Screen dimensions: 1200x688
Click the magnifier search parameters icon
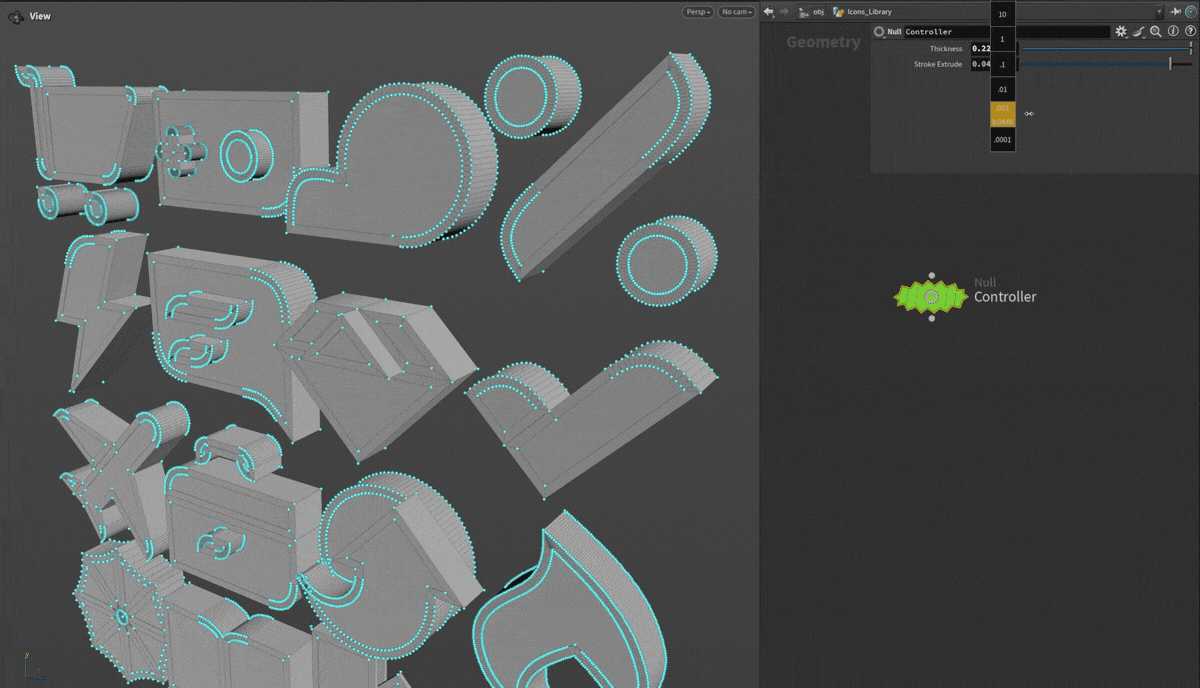click(1156, 32)
